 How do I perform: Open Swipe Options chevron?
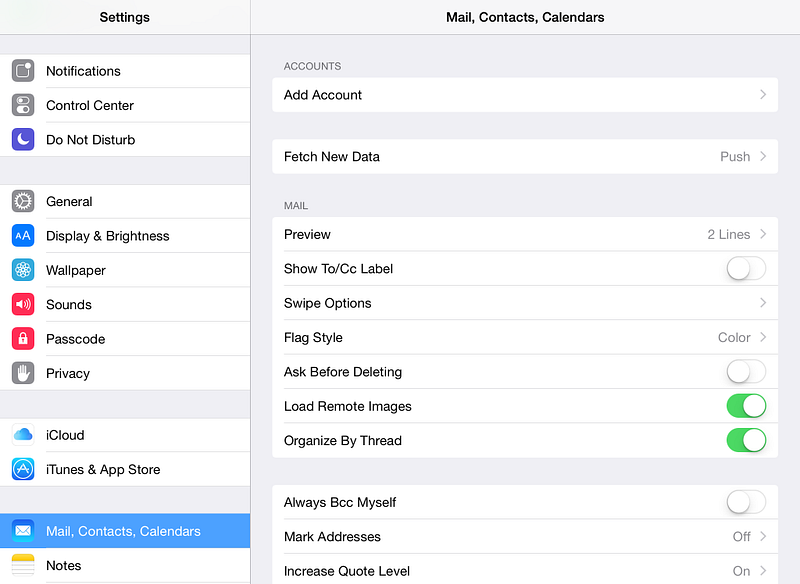pos(763,302)
